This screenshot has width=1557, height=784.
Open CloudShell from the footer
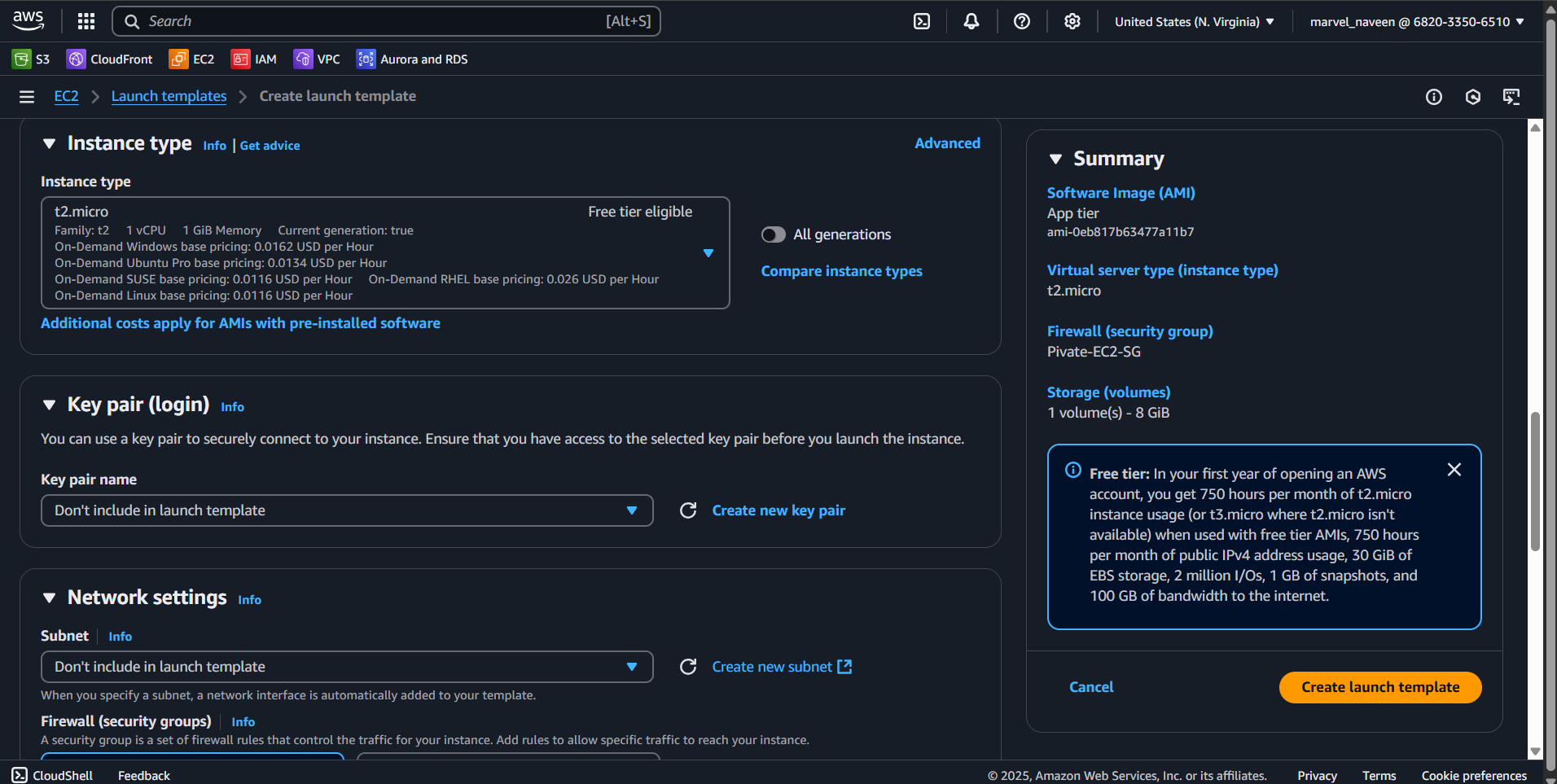point(53,776)
